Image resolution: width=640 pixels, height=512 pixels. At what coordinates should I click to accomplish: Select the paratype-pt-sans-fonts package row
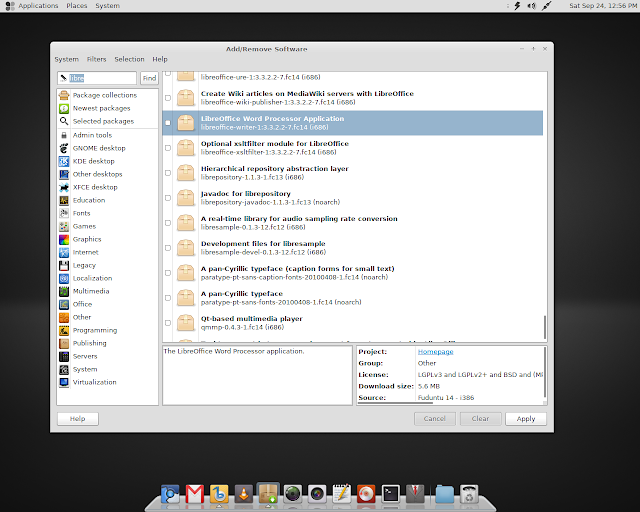pyautogui.click(x=353, y=298)
